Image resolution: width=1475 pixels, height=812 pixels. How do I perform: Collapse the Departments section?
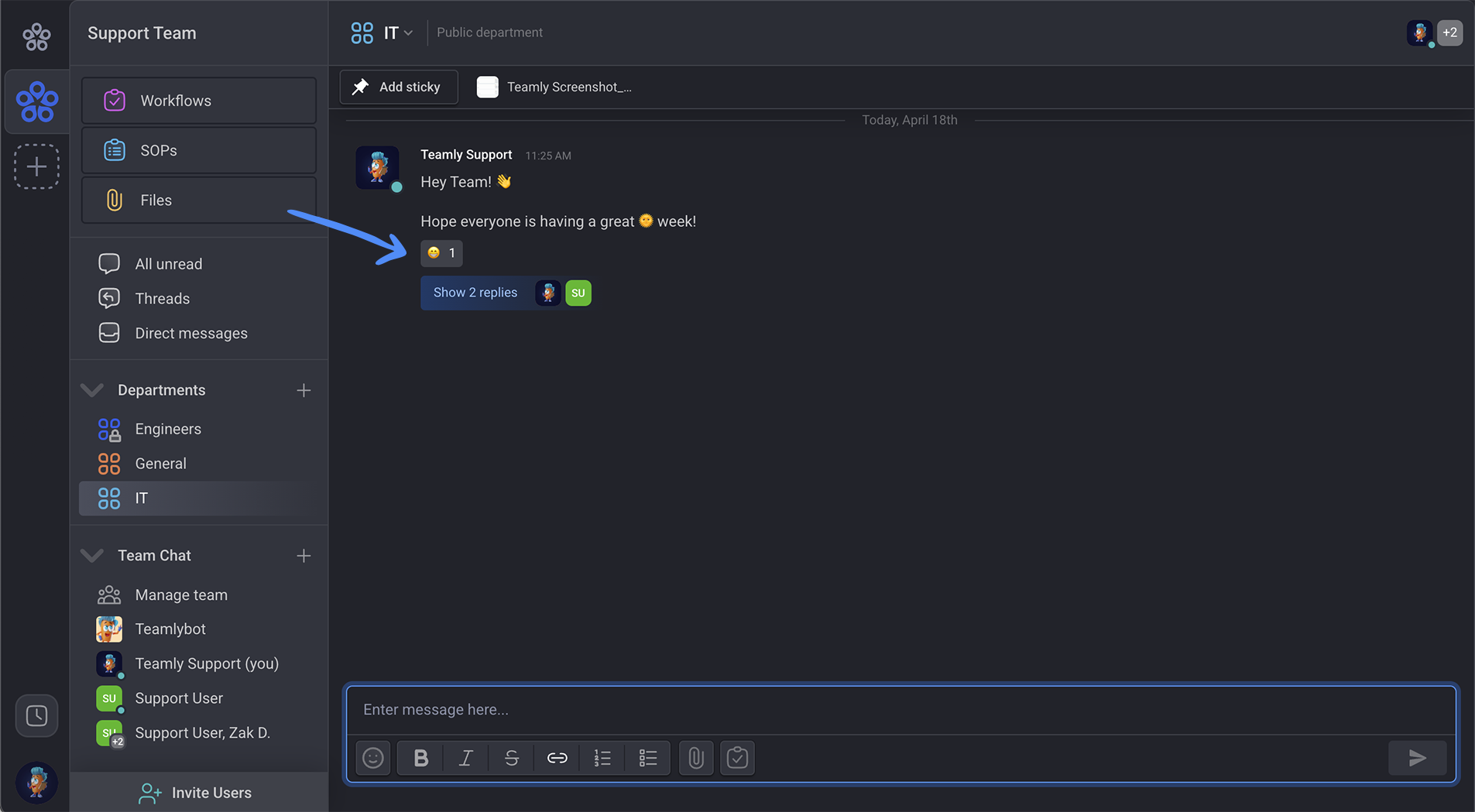coord(92,390)
